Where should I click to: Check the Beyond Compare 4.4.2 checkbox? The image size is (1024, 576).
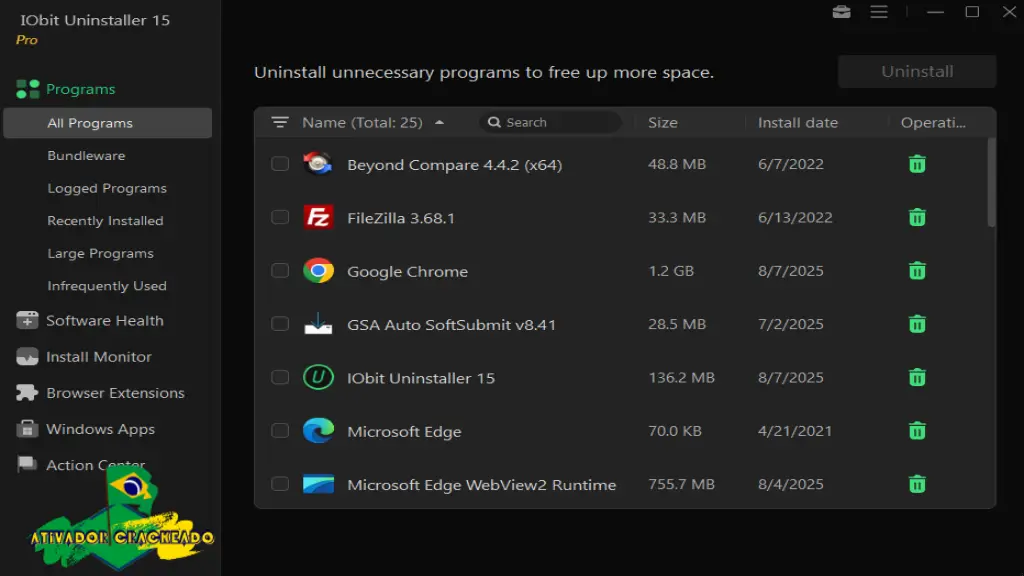(280, 163)
